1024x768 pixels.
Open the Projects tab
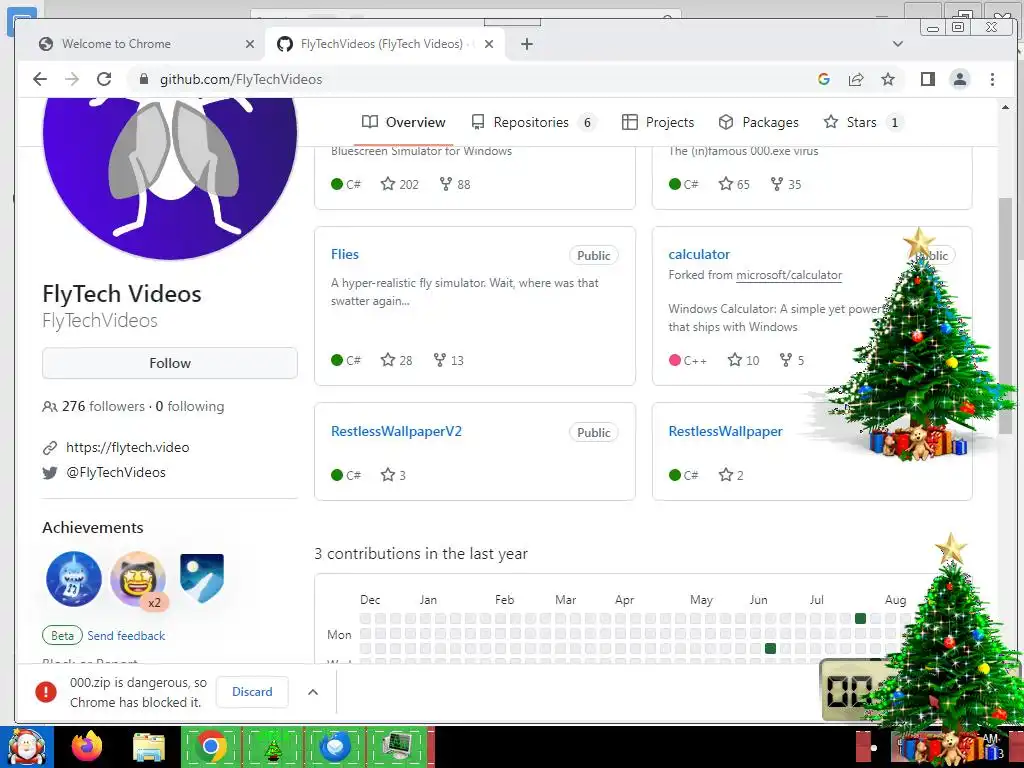[658, 122]
